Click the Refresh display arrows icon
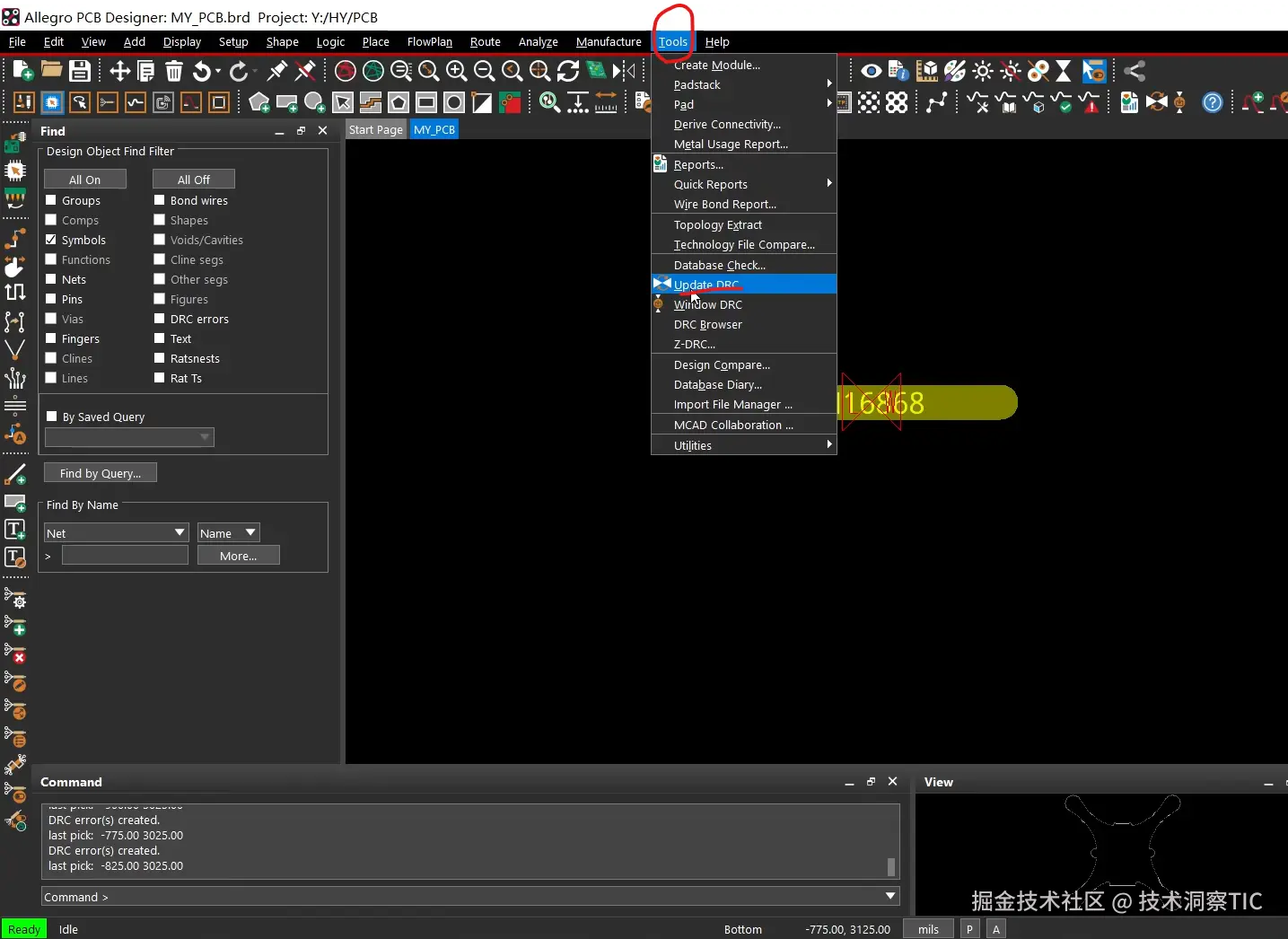This screenshot has height=939, width=1288. [568, 71]
